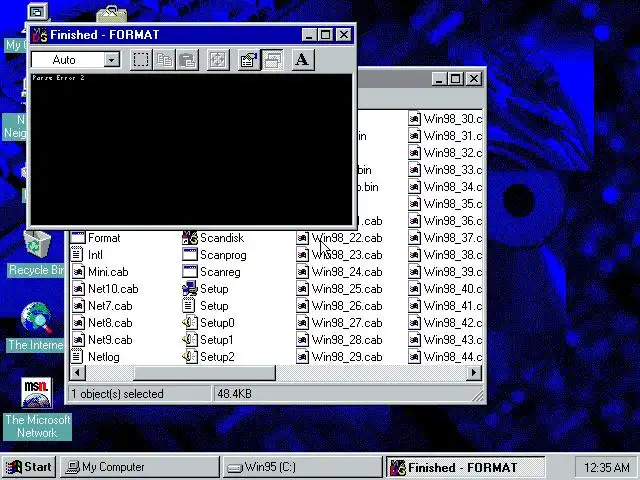Screen dimensions: 640x480
Task: Click the 'Parse Error 2' console text
Action: click(x=58, y=78)
